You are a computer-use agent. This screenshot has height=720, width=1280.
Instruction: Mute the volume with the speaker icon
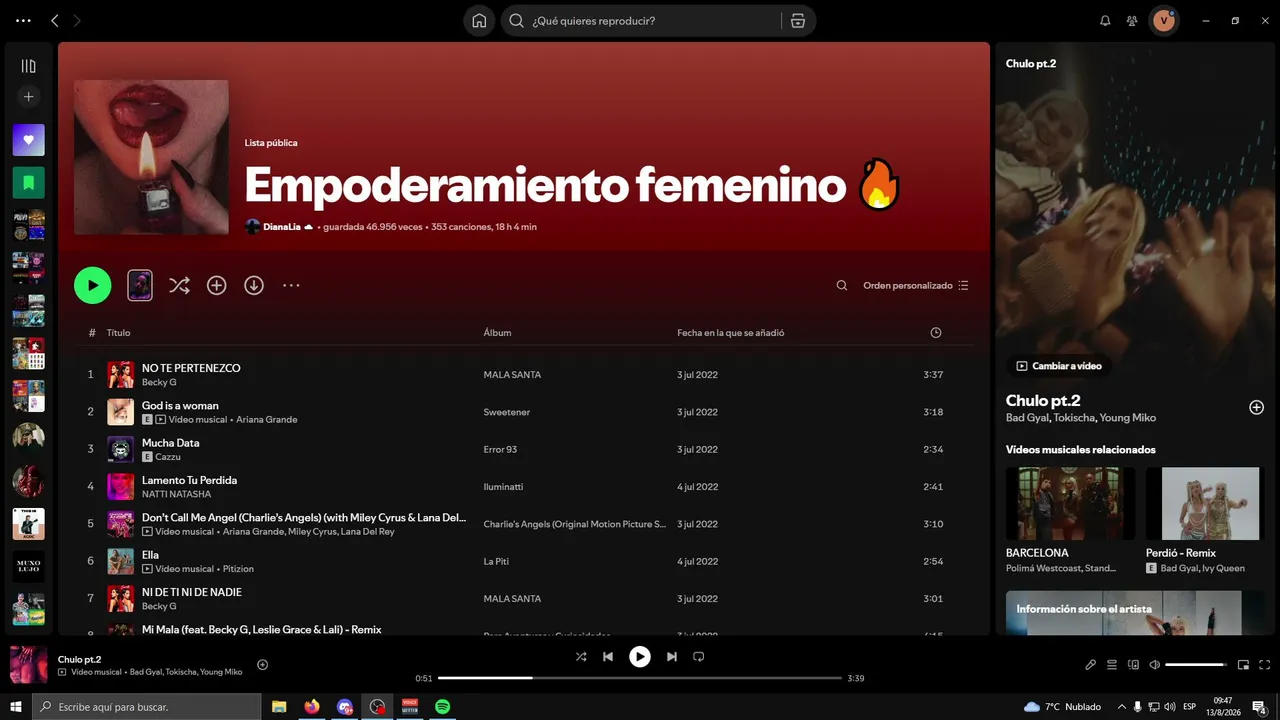click(x=1155, y=665)
